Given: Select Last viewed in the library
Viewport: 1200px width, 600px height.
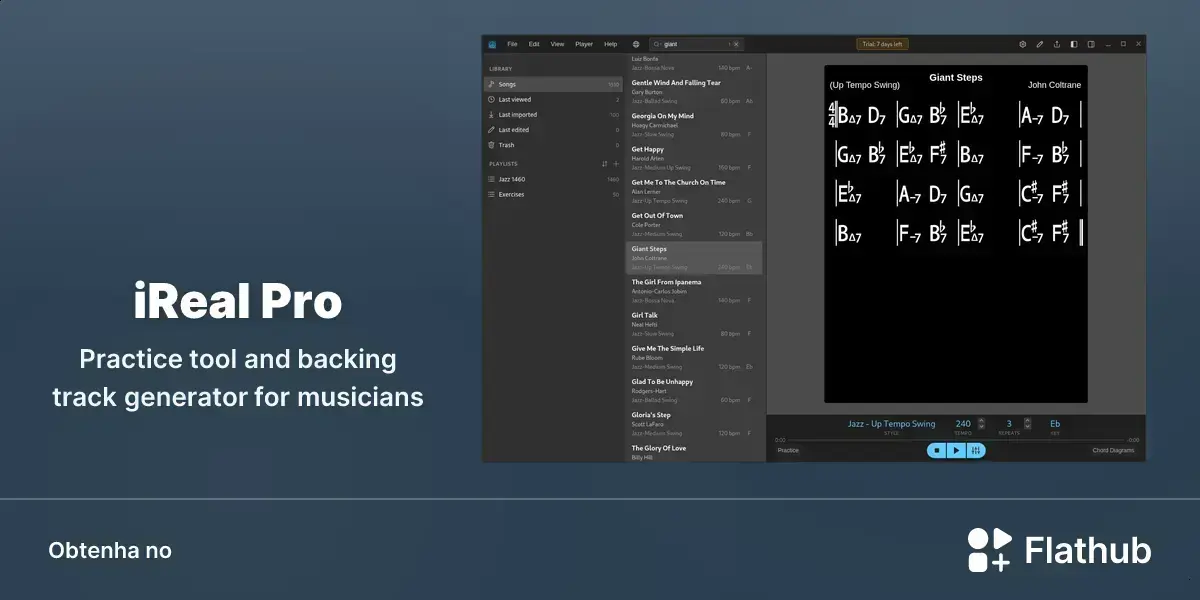Looking at the screenshot, I should click(553, 100).
